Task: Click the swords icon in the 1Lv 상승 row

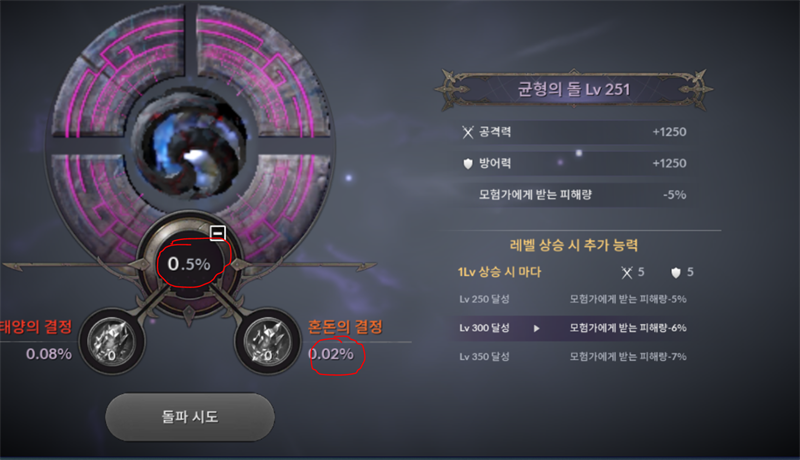Action: click(627, 272)
